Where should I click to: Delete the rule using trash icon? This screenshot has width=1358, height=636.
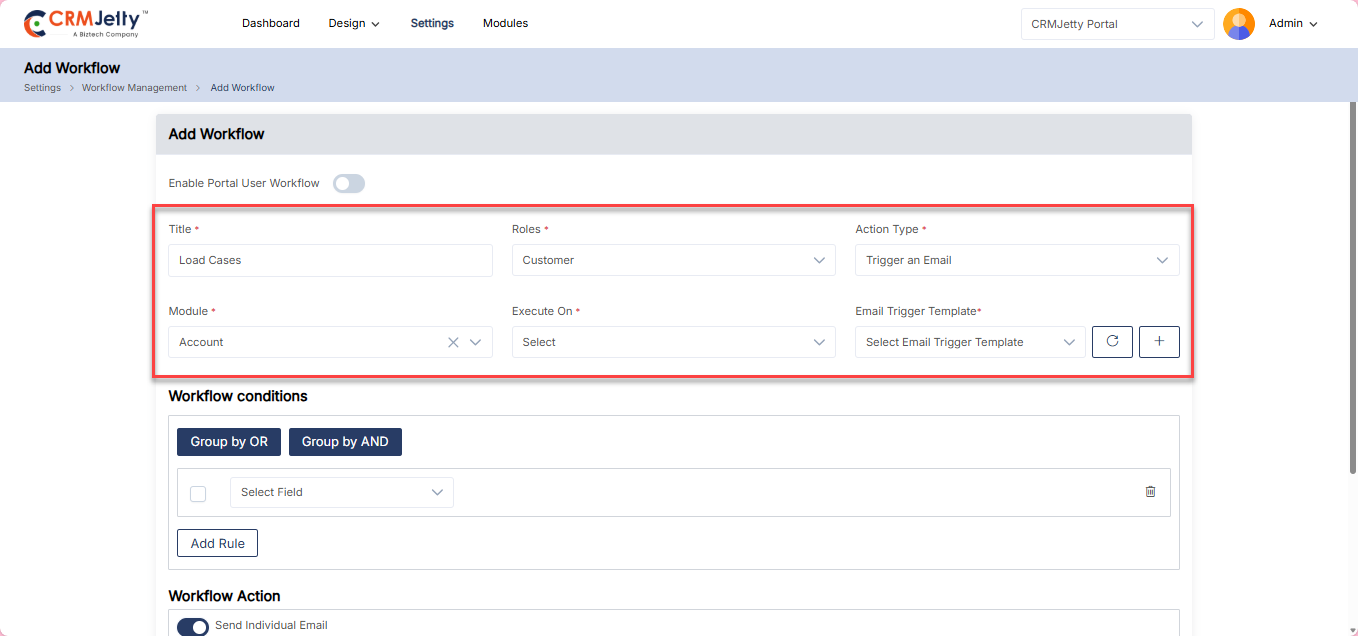pyautogui.click(x=1150, y=492)
